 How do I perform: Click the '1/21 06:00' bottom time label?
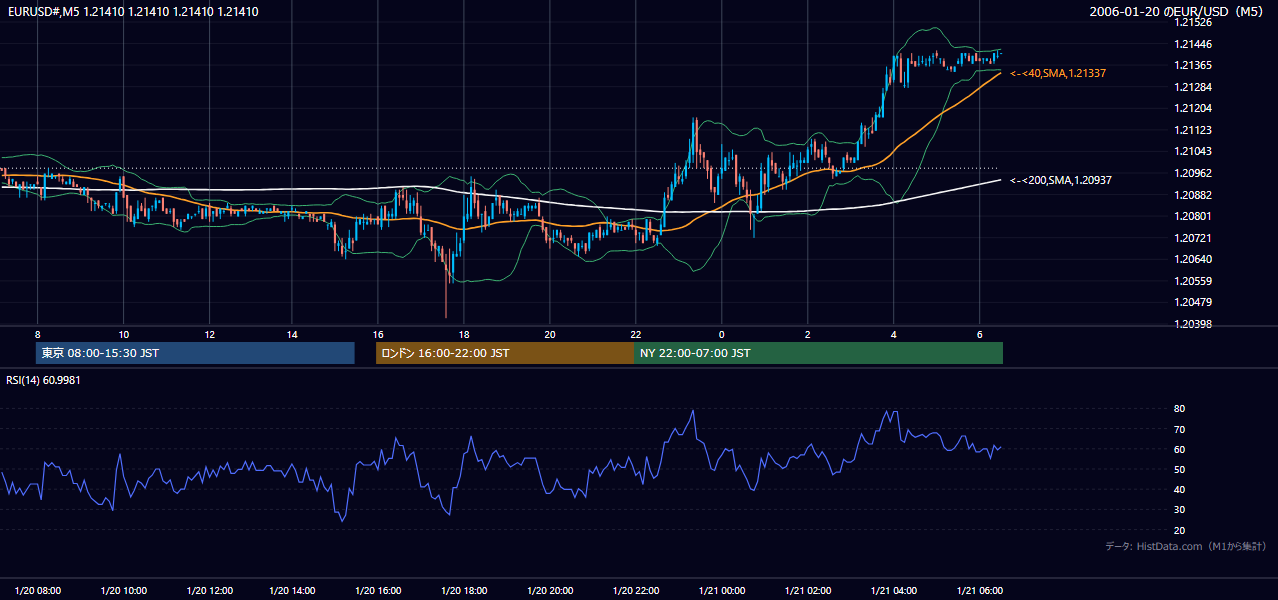[x=980, y=590]
